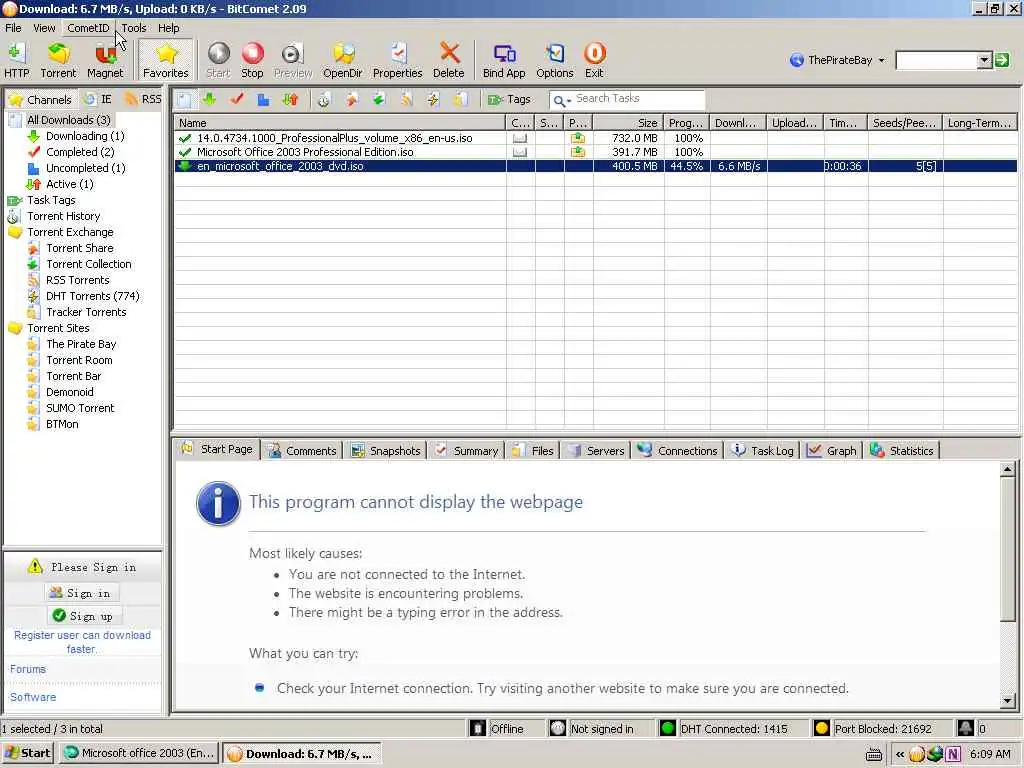Open the Forums link
This screenshot has height=768, width=1024.
[x=27, y=669]
